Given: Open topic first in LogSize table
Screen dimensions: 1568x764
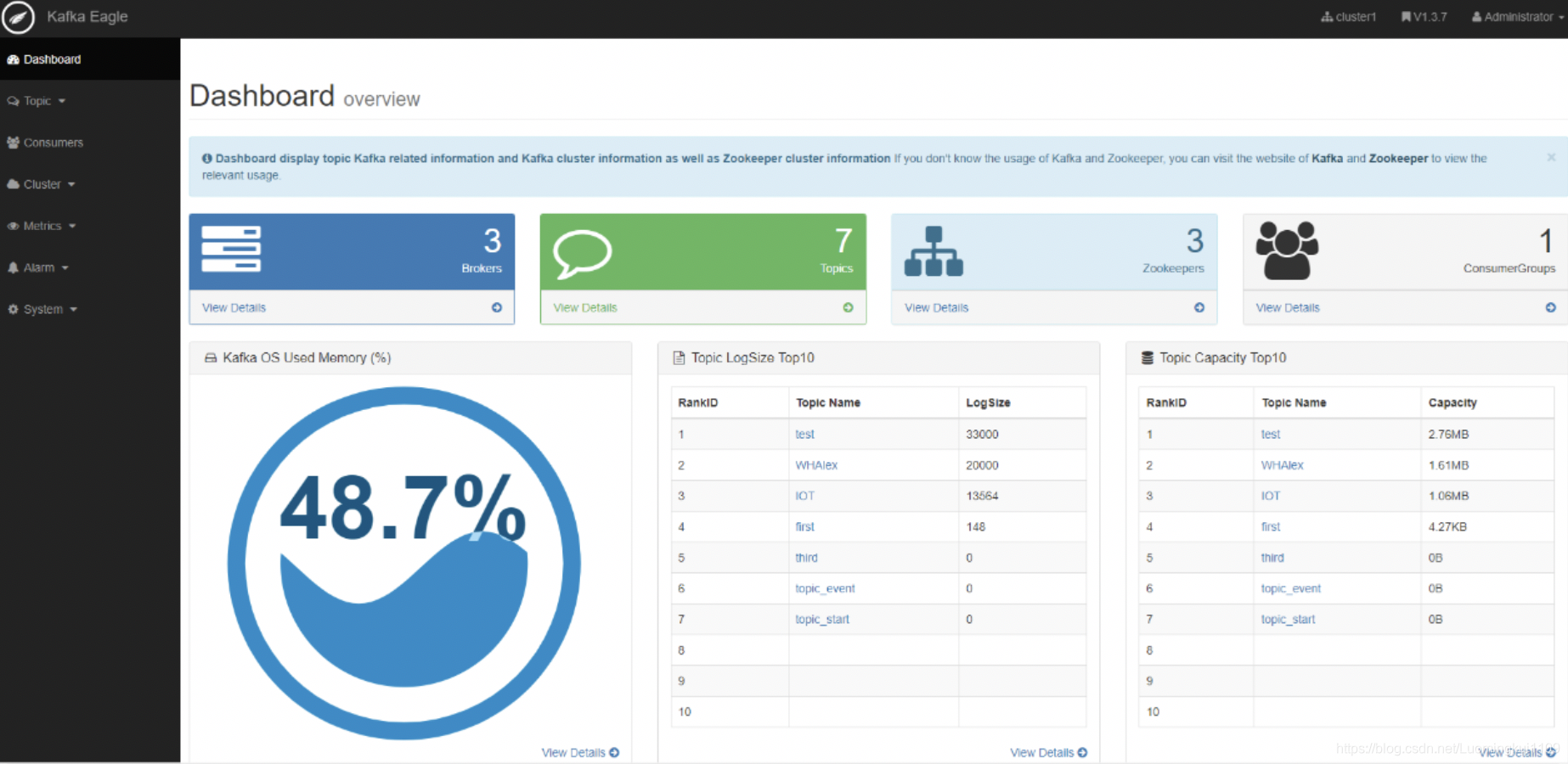Looking at the screenshot, I should pyautogui.click(x=804, y=527).
